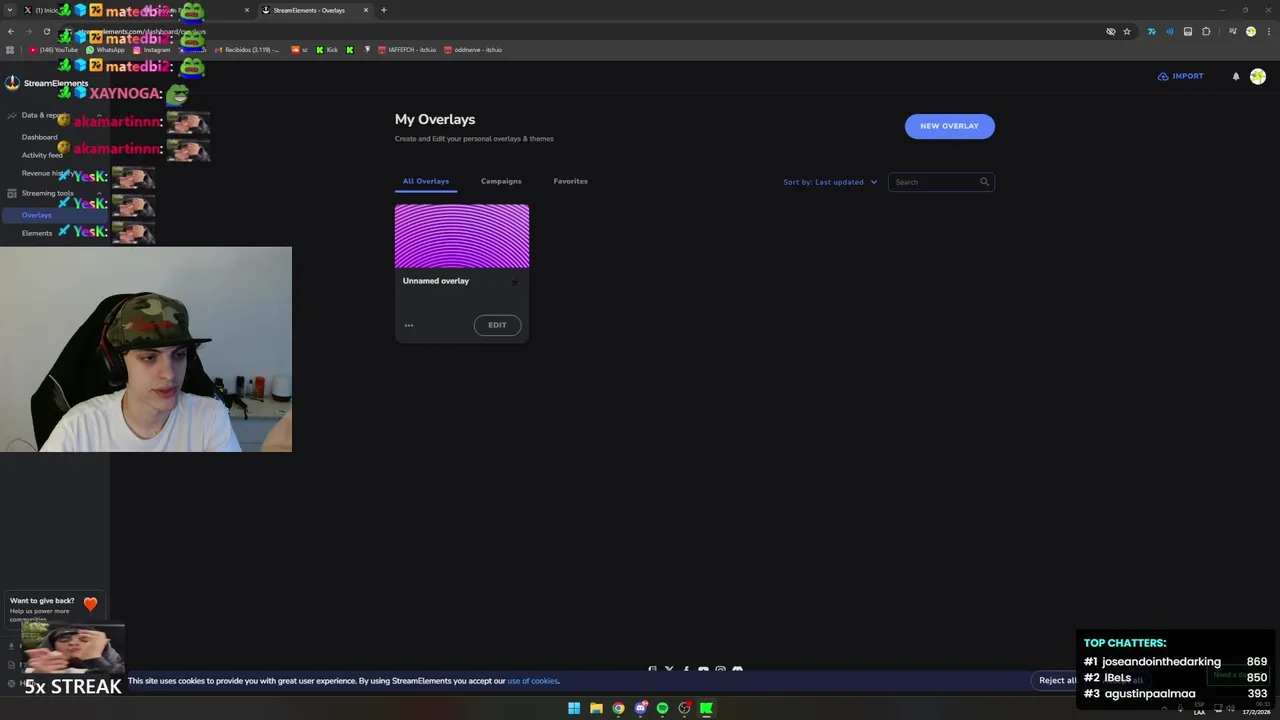This screenshot has width=1280, height=720.
Task: Open the WhatsApp bookmark
Action: (x=106, y=50)
